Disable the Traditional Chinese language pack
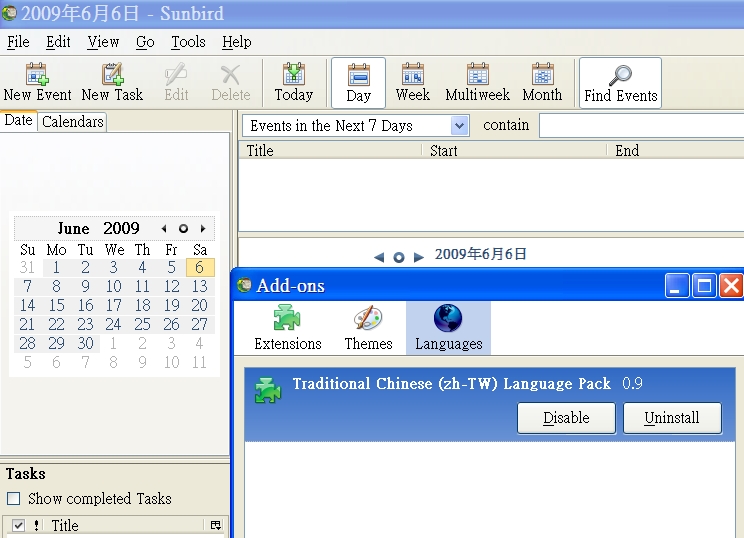Viewport: 744px width, 538px height. (566, 418)
